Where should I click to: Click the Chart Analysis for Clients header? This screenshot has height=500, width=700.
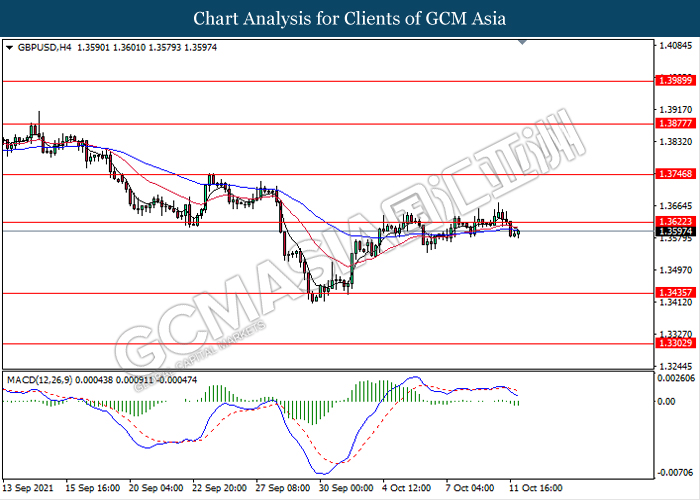pos(350,19)
